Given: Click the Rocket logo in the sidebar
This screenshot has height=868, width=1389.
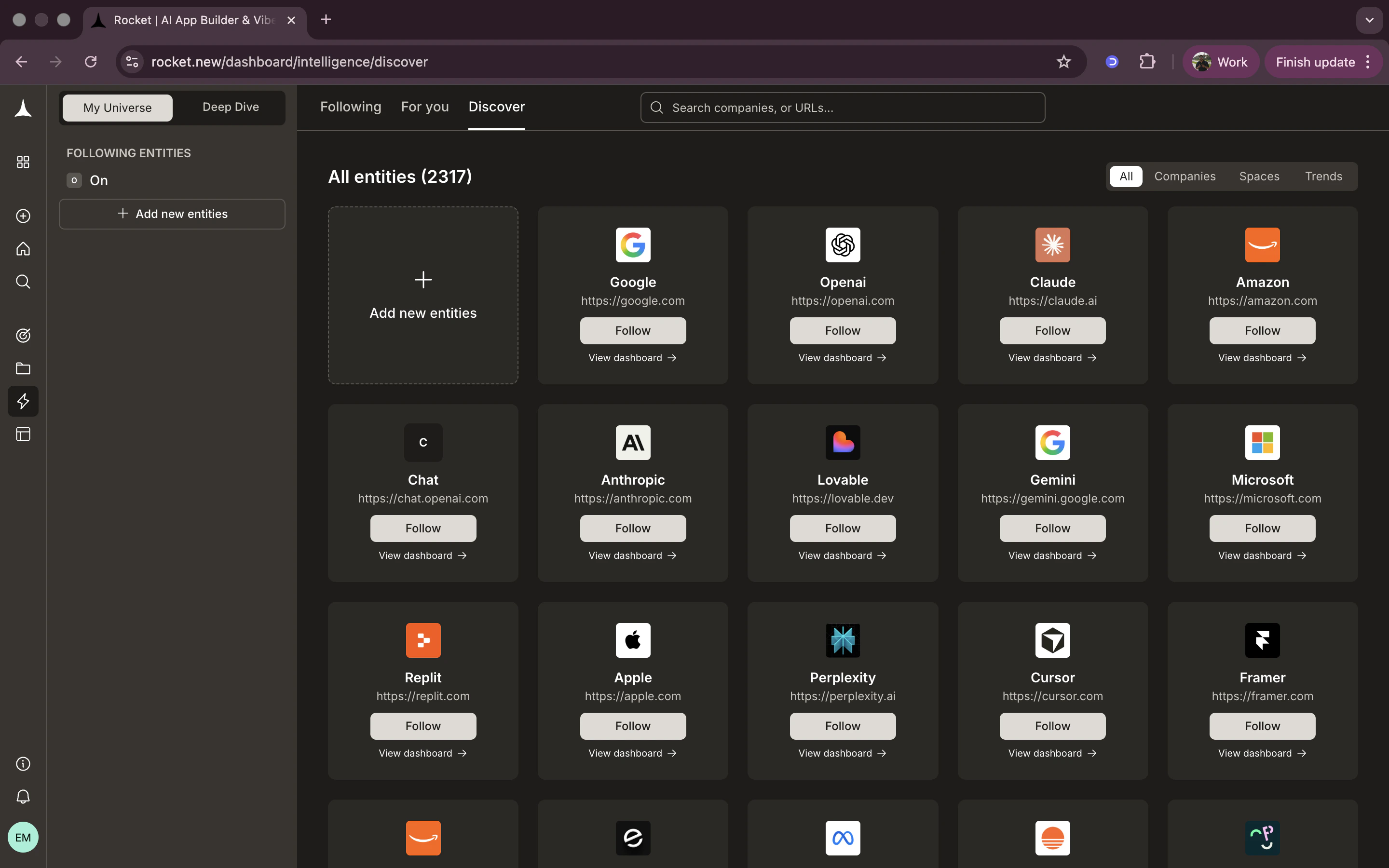Looking at the screenshot, I should 23,108.
